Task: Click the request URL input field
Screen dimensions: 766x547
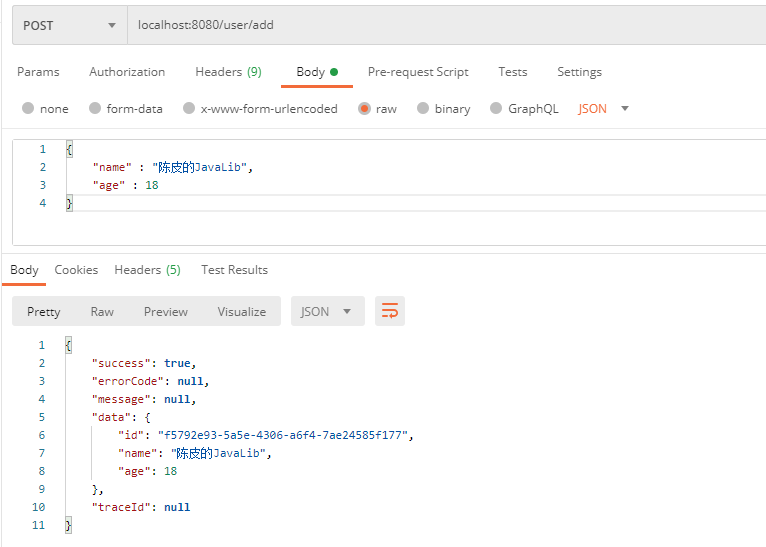Action: (440, 25)
